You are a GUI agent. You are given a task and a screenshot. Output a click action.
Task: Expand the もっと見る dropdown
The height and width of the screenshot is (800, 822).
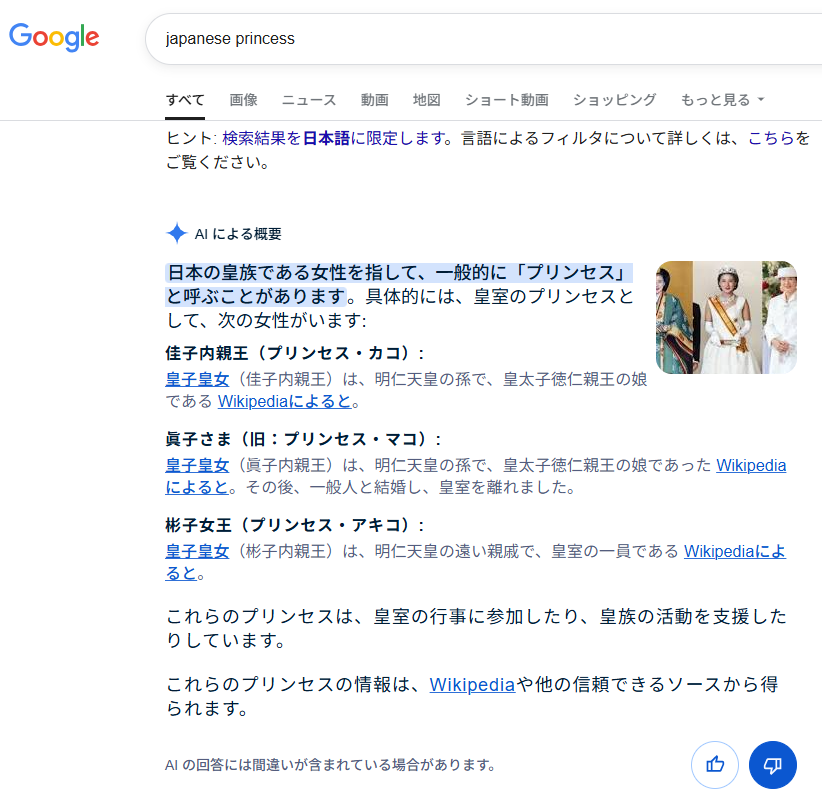722,100
